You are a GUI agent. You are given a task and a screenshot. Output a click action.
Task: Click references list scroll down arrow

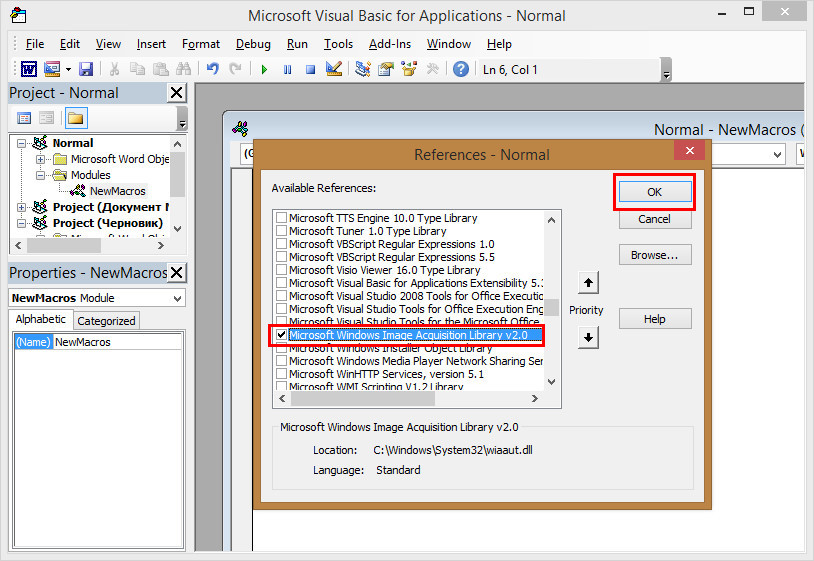pyautogui.click(x=552, y=382)
